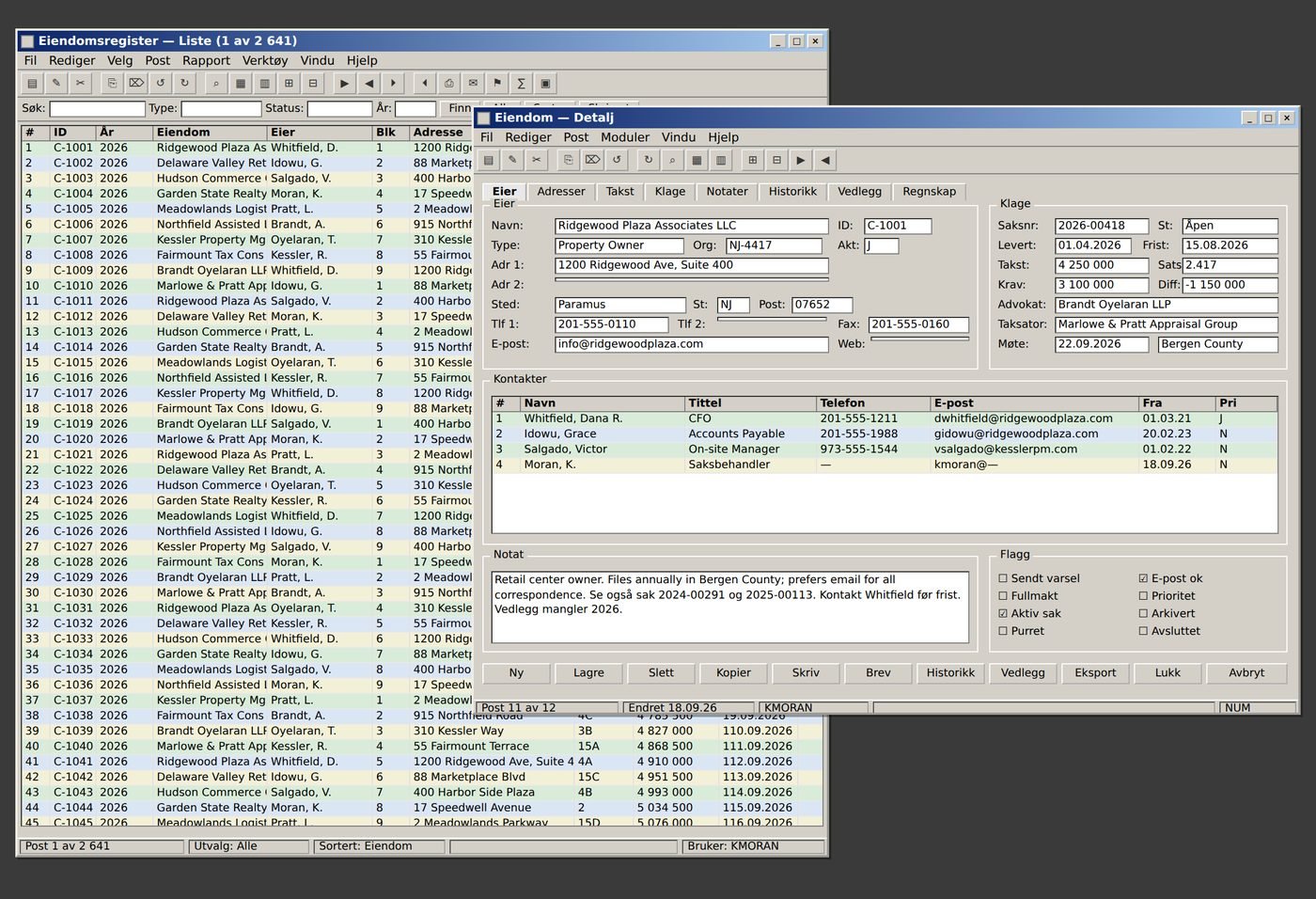Click the minus-box collapse icon in the Liste toolbar
This screenshot has width=1316, height=899.
click(313, 83)
